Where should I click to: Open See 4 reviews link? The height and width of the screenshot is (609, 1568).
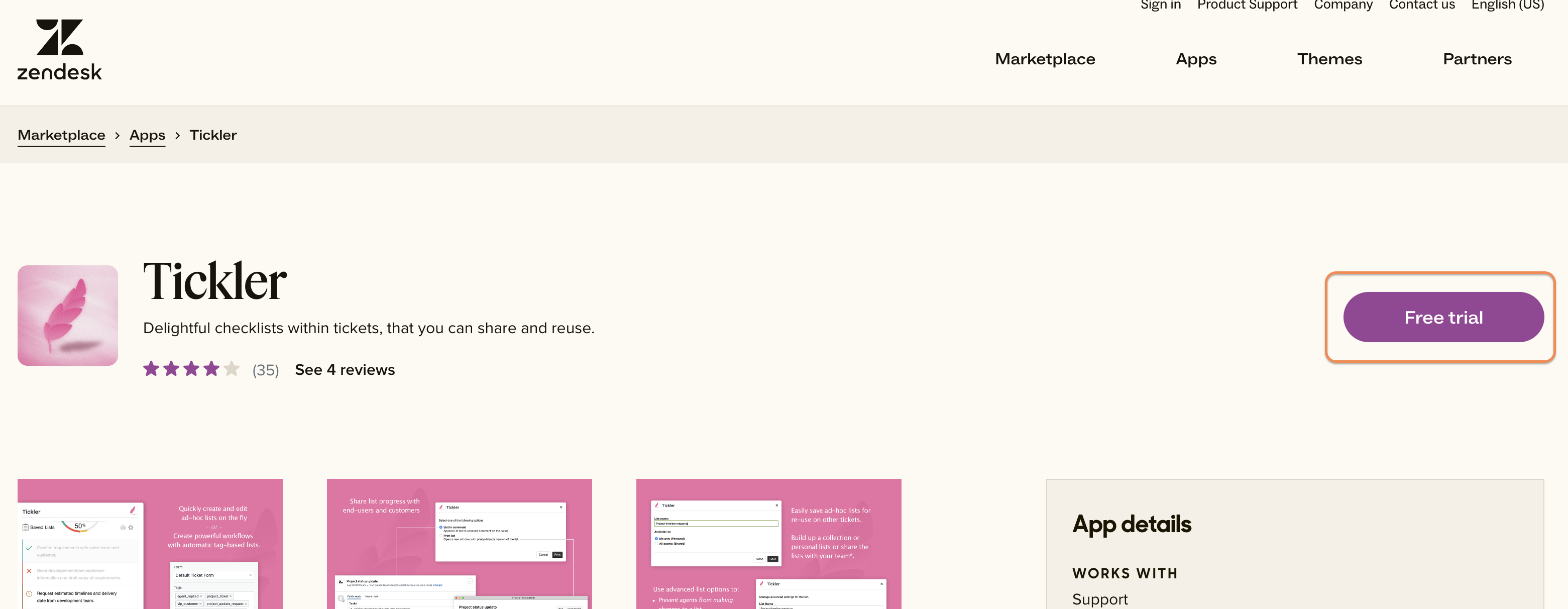pyautogui.click(x=345, y=370)
